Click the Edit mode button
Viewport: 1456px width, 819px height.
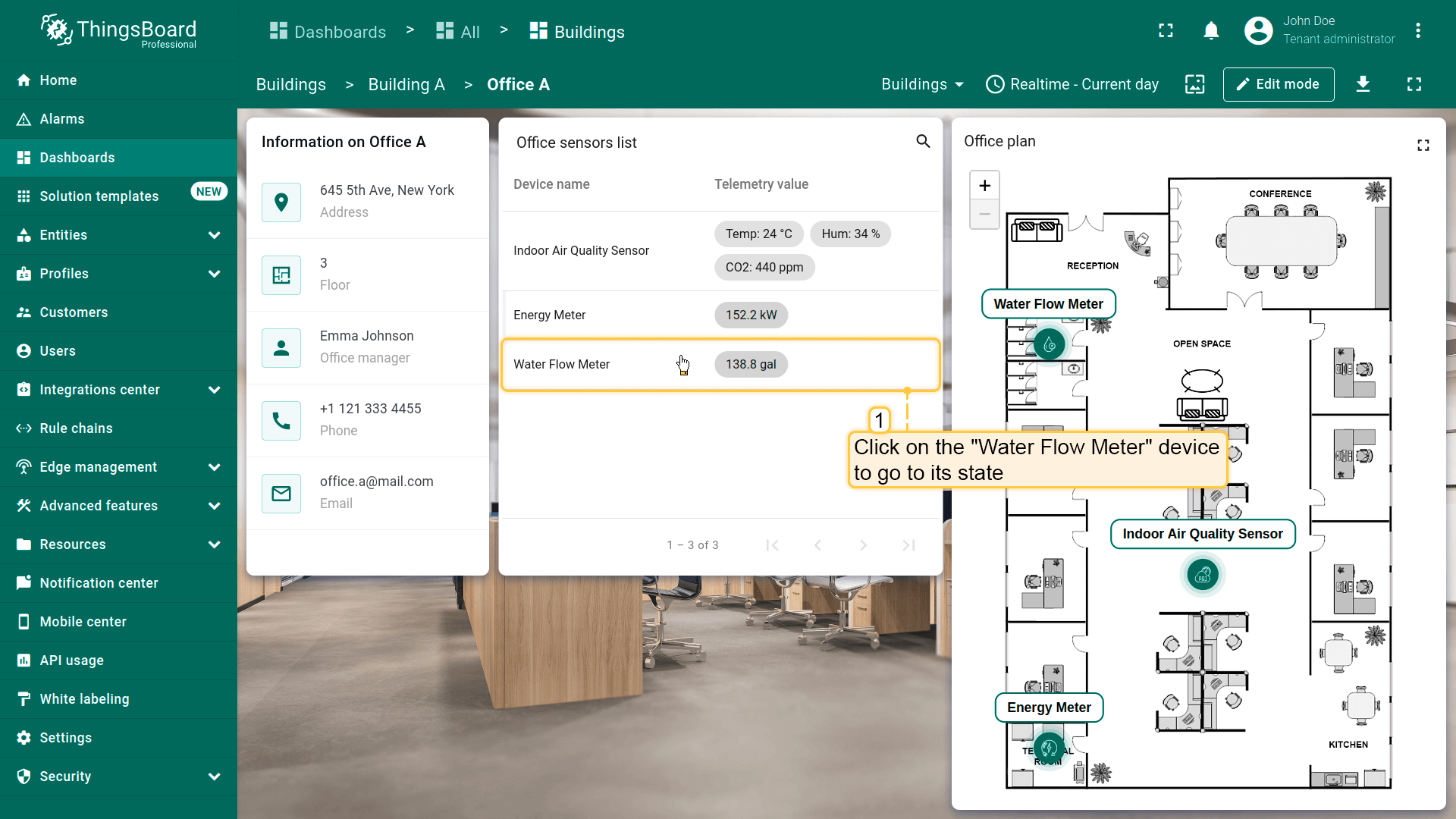click(1278, 84)
